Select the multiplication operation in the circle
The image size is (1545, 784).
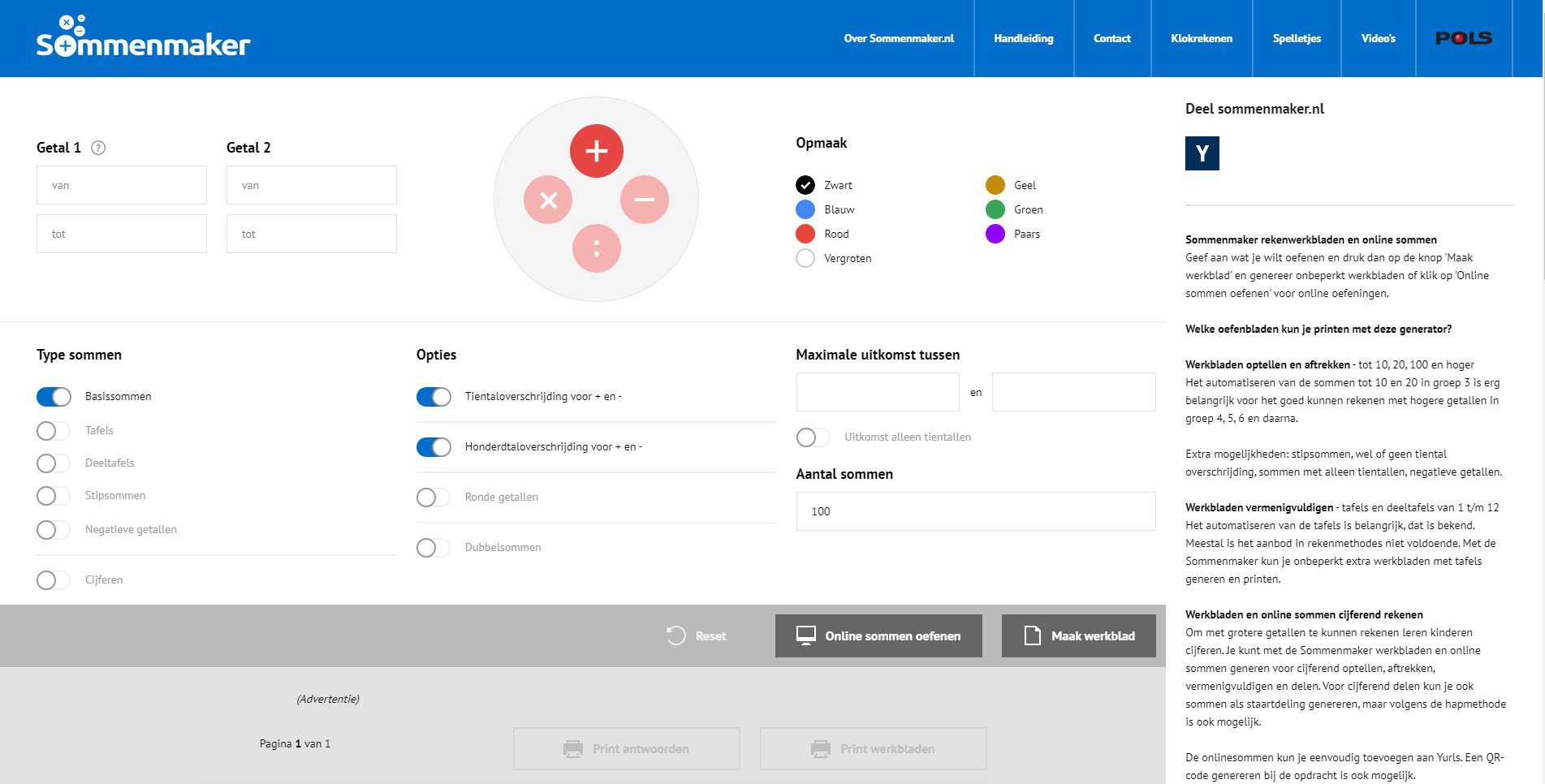tap(549, 199)
